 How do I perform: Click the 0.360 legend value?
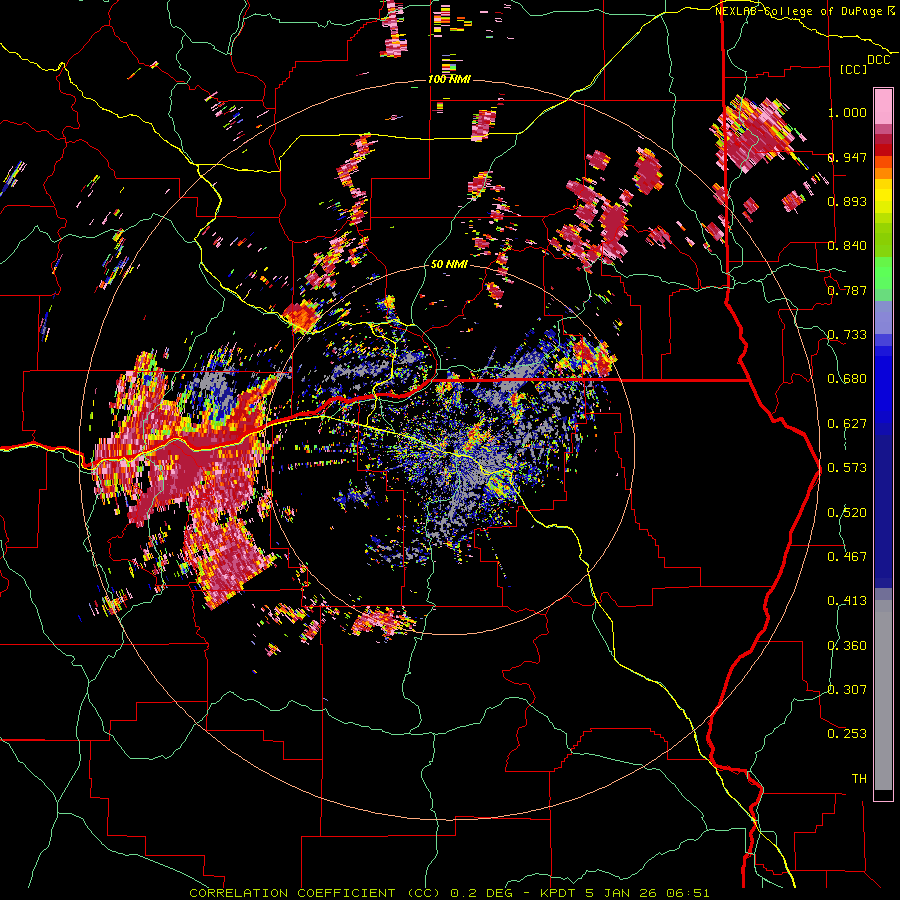[x=847, y=646]
